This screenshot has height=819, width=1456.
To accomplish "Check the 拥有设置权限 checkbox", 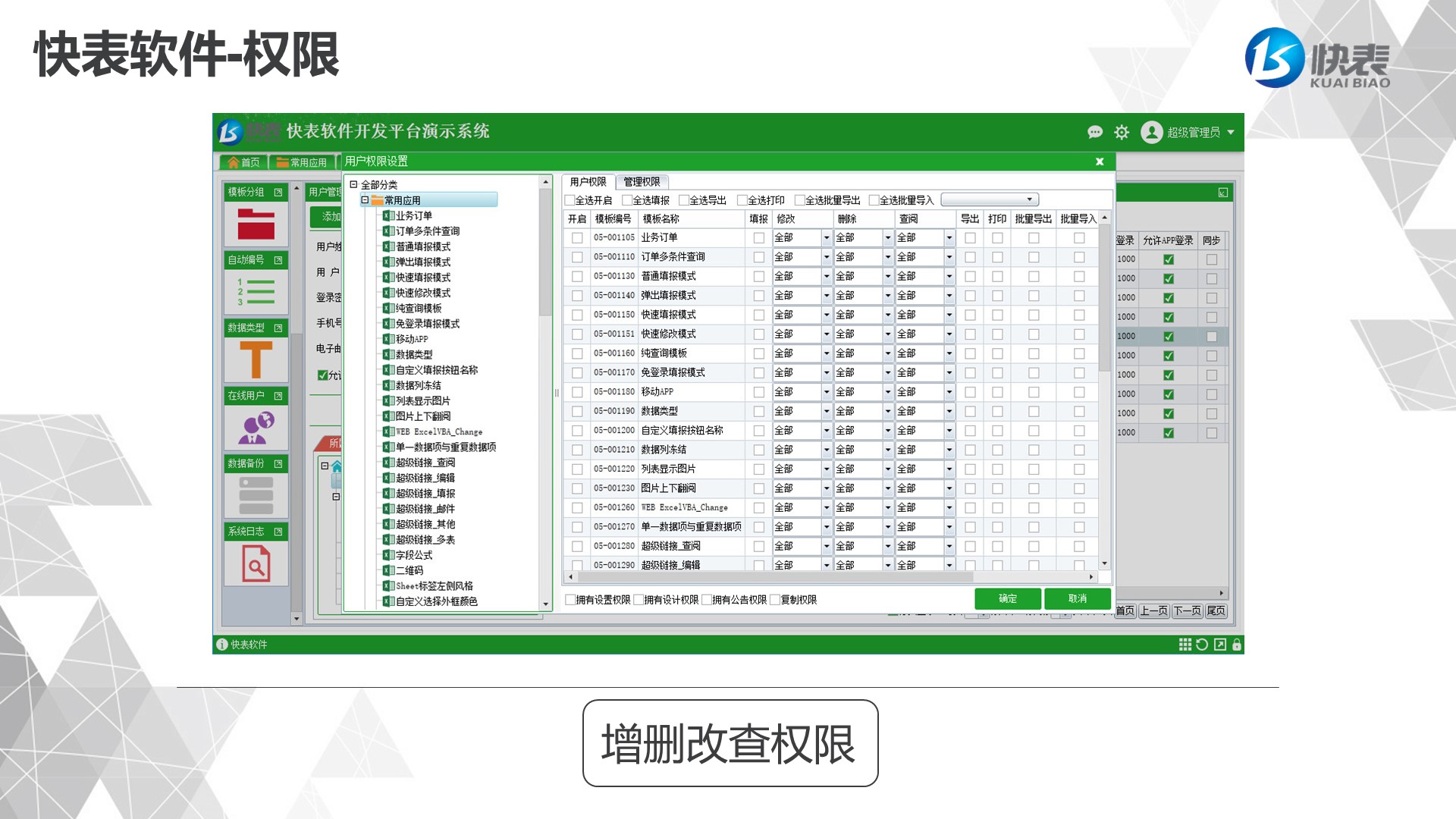I will click(x=570, y=600).
